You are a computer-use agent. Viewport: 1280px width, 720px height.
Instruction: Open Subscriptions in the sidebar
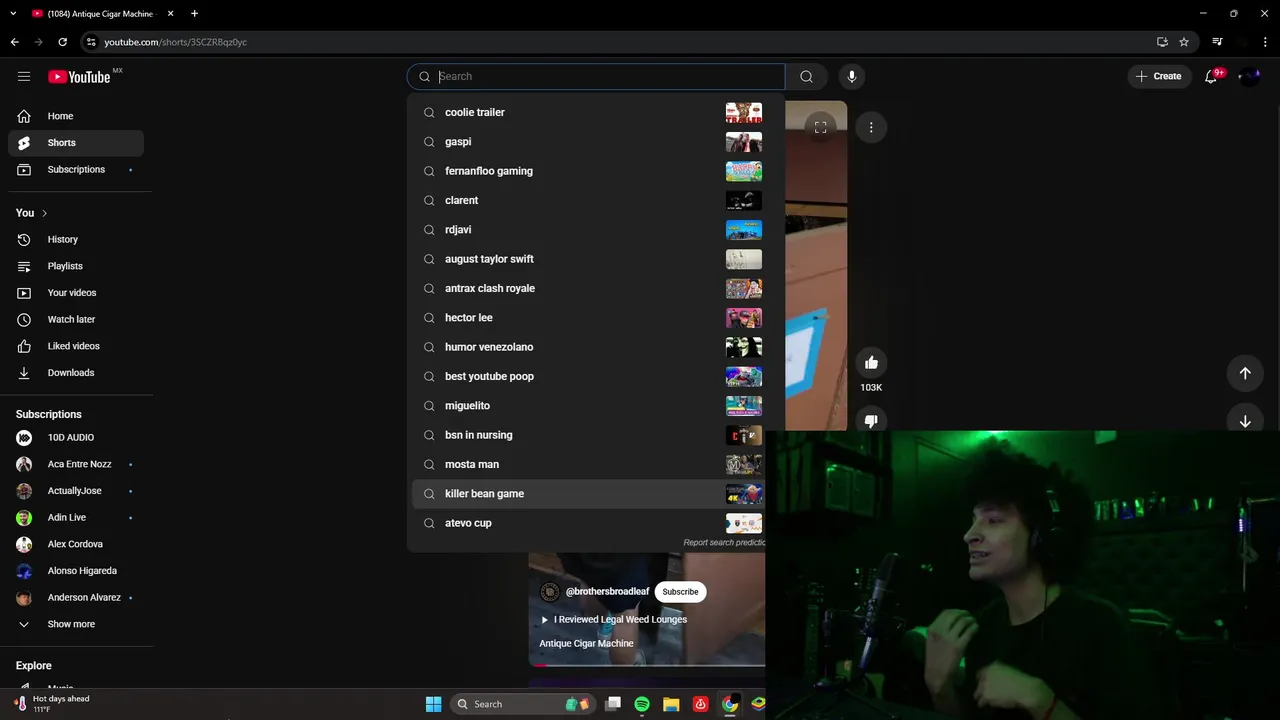[x=76, y=170]
